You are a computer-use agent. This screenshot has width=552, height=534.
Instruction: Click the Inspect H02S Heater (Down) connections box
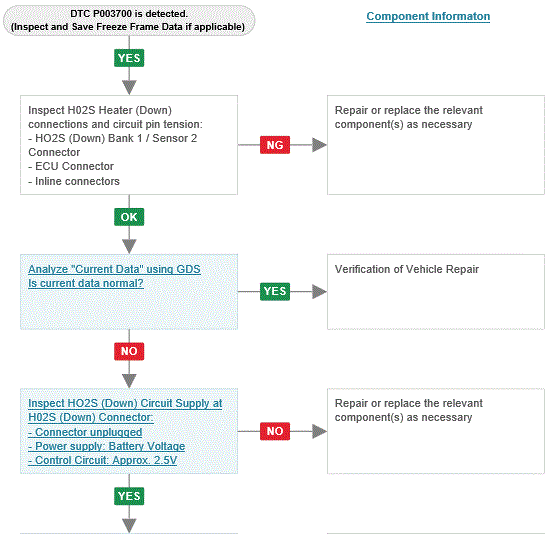tap(129, 145)
